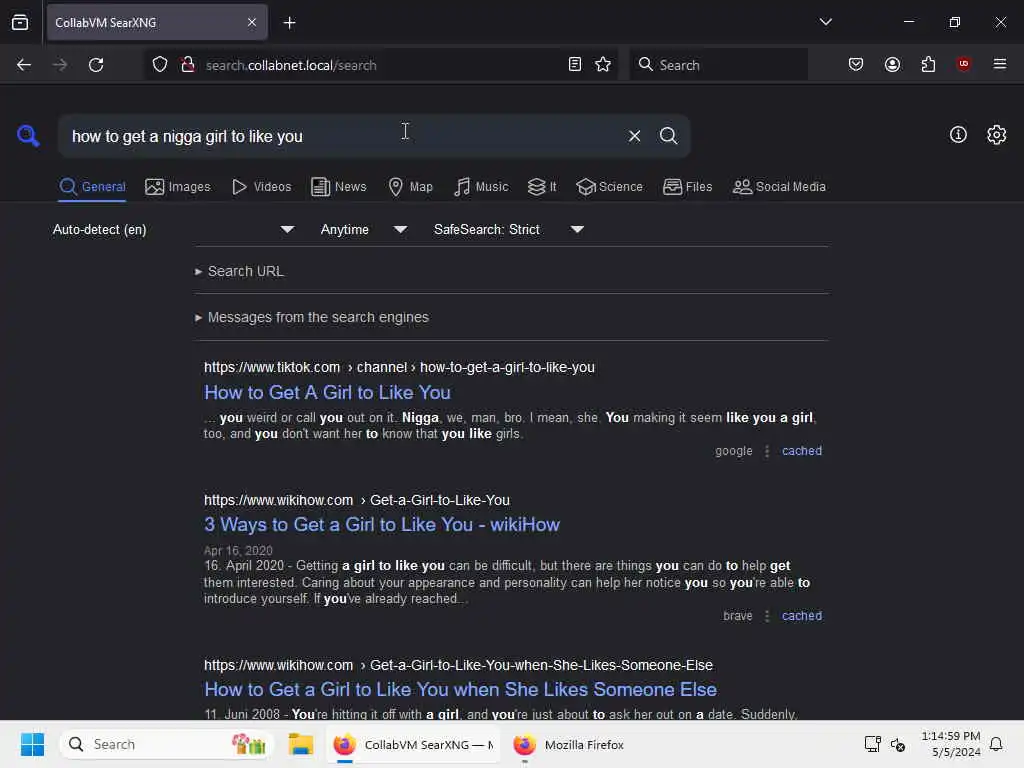Screen dimensions: 1024x768
Task: Switch to the It tab
Action: click(541, 187)
